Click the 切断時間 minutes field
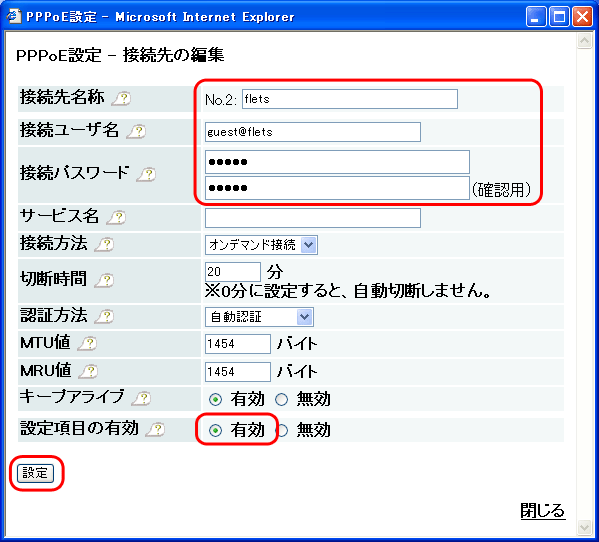 pos(233,272)
